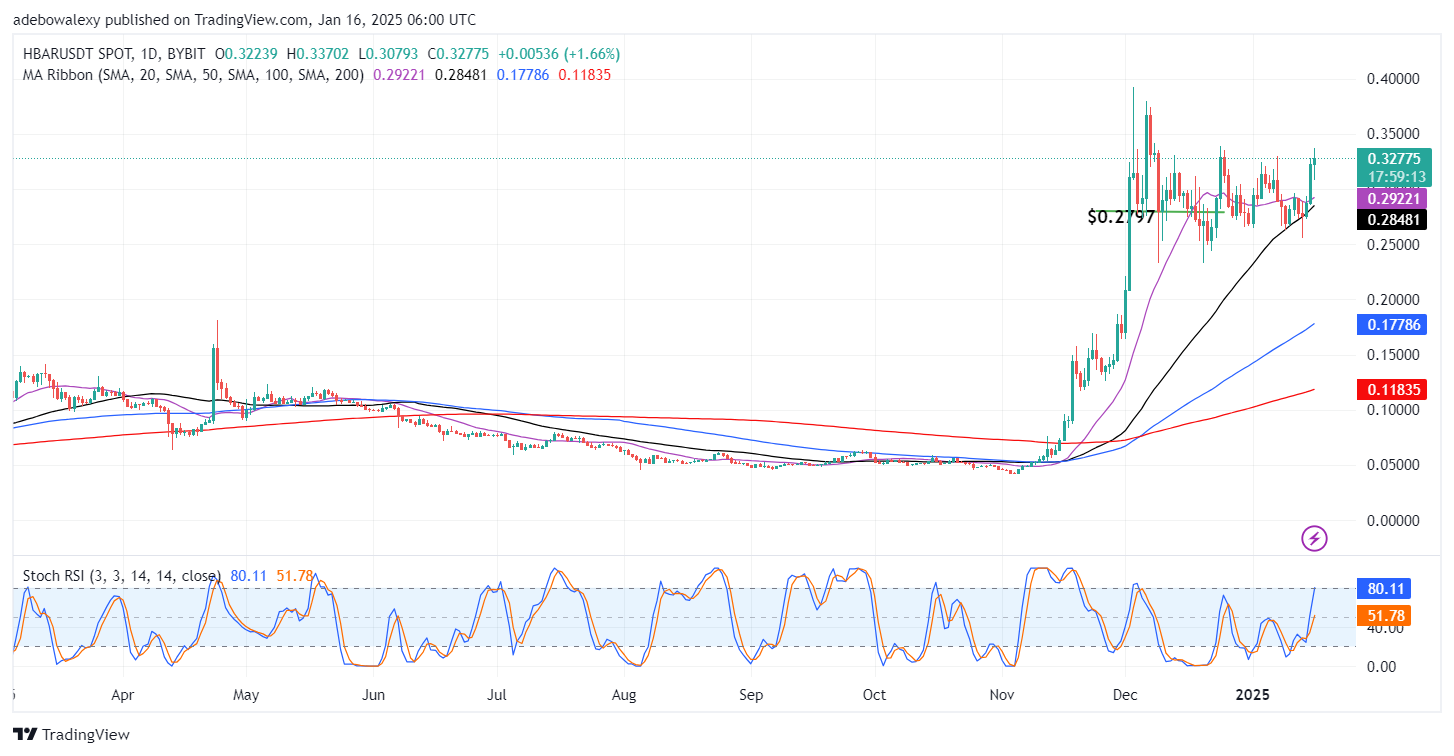Click the Jun label on time axis

(374, 694)
